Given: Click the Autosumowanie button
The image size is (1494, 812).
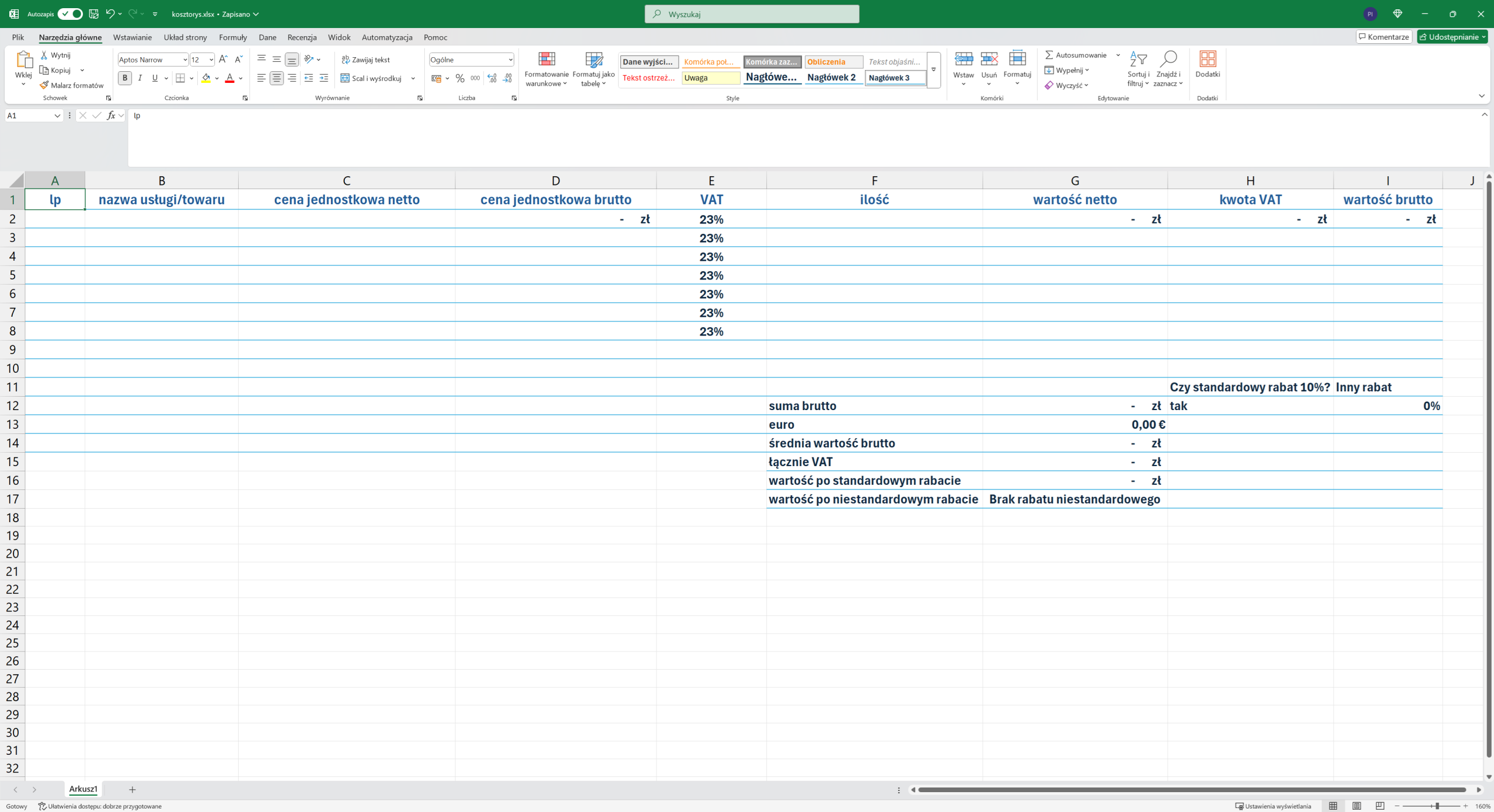Looking at the screenshot, I should pyautogui.click(x=1076, y=55).
